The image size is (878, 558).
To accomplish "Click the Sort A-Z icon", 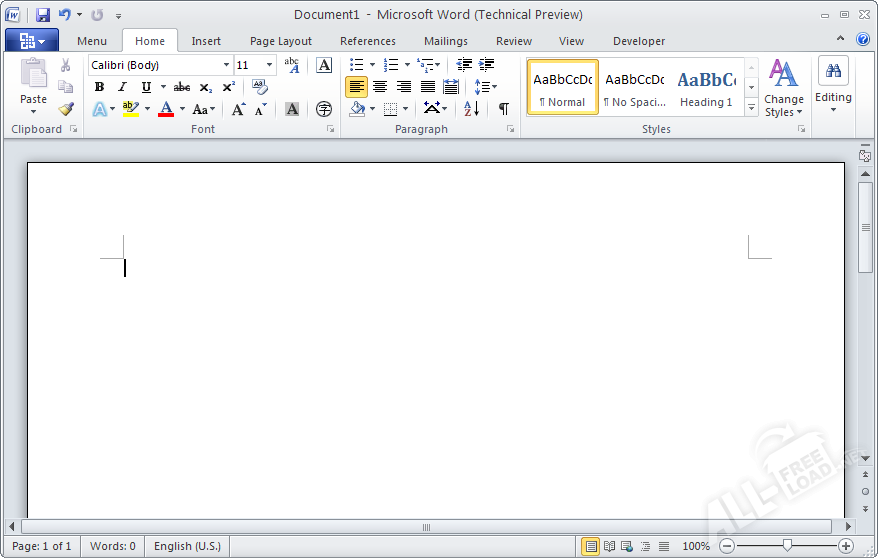I will [x=472, y=109].
